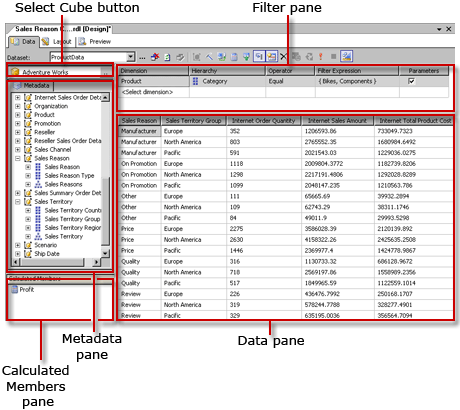
Task: Switch to the Preview tab
Action: coord(95,42)
